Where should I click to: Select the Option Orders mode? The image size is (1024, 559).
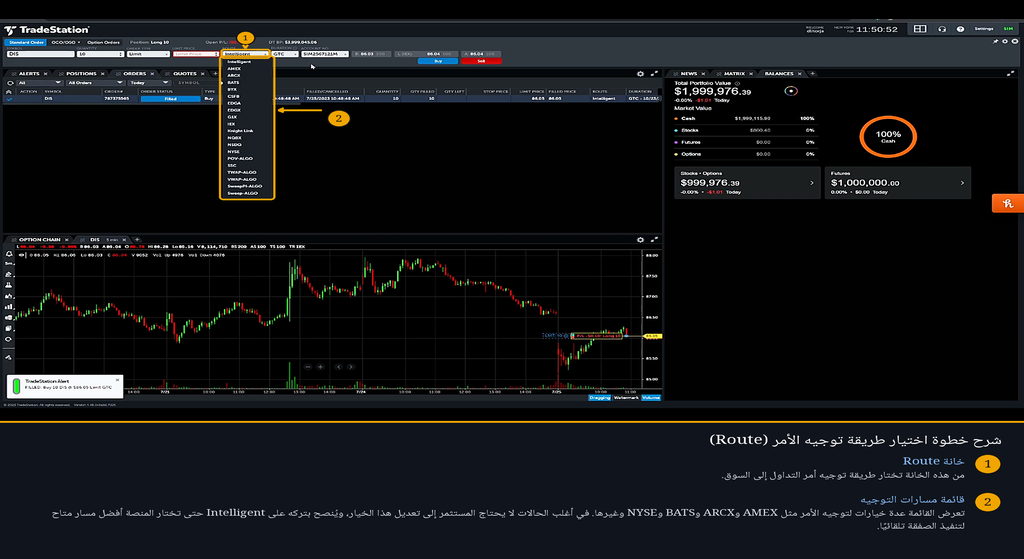coord(103,42)
